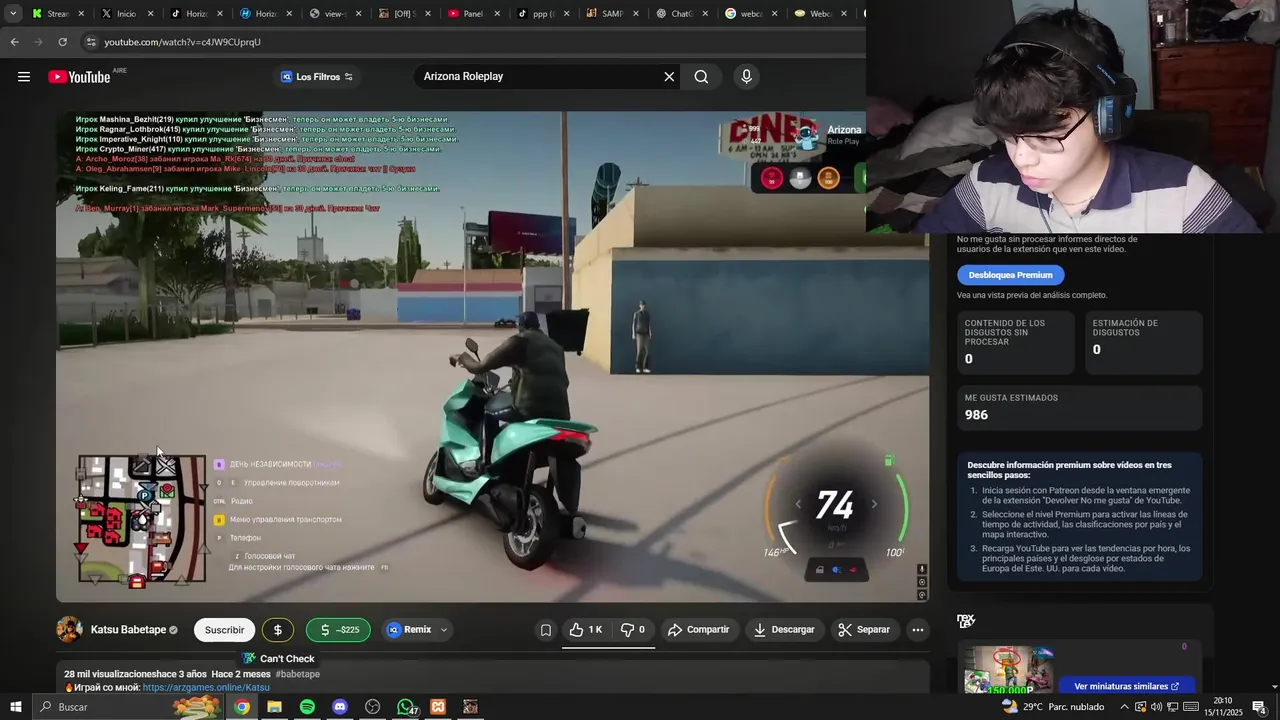Screen dimensions: 1280x720
Task: Click the 29°C Parc. nublado weather widget
Action: click(1053, 707)
